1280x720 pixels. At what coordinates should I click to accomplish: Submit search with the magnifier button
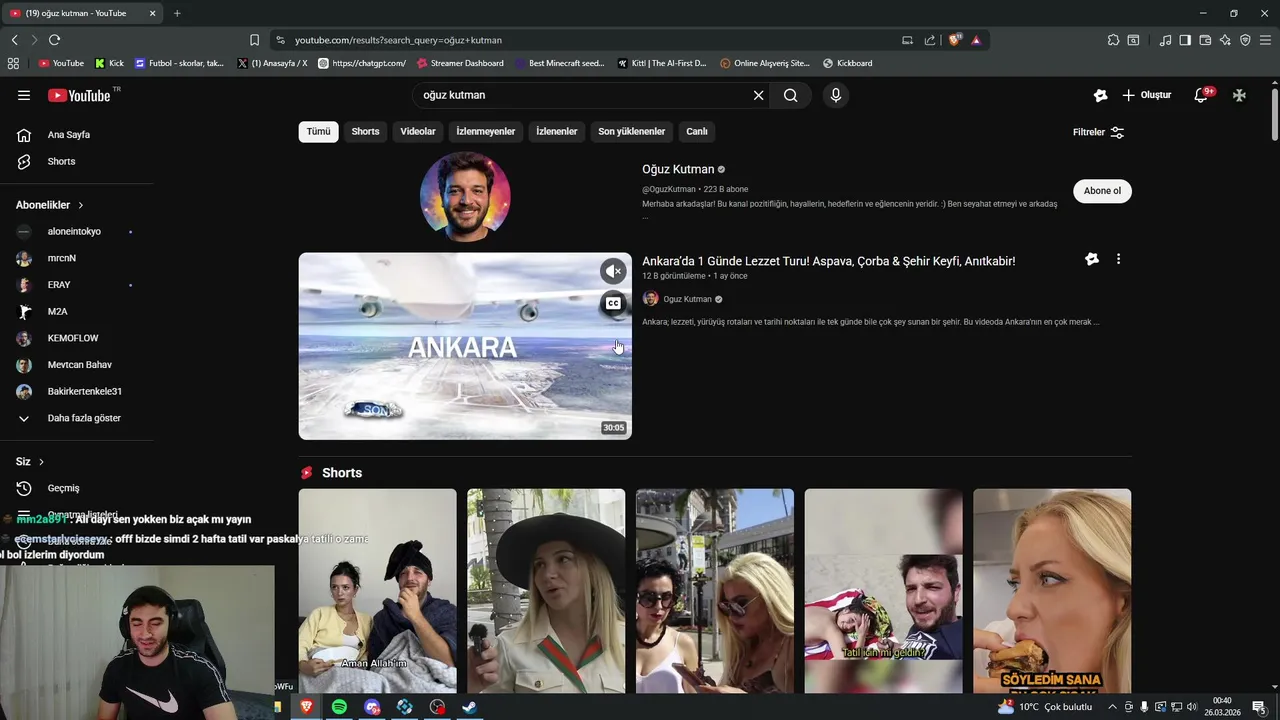click(x=791, y=95)
